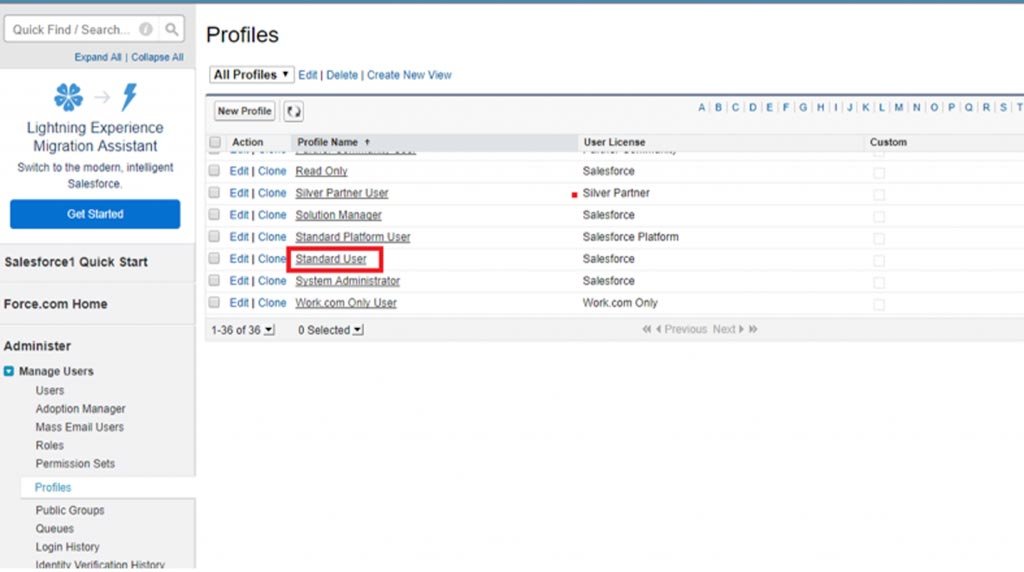Click the view Edit link
Screen dimensions: 1024x572
[307, 75]
